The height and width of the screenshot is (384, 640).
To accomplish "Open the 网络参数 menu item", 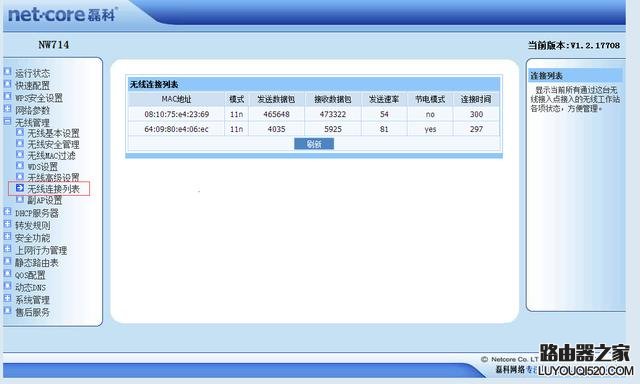I will (32, 110).
